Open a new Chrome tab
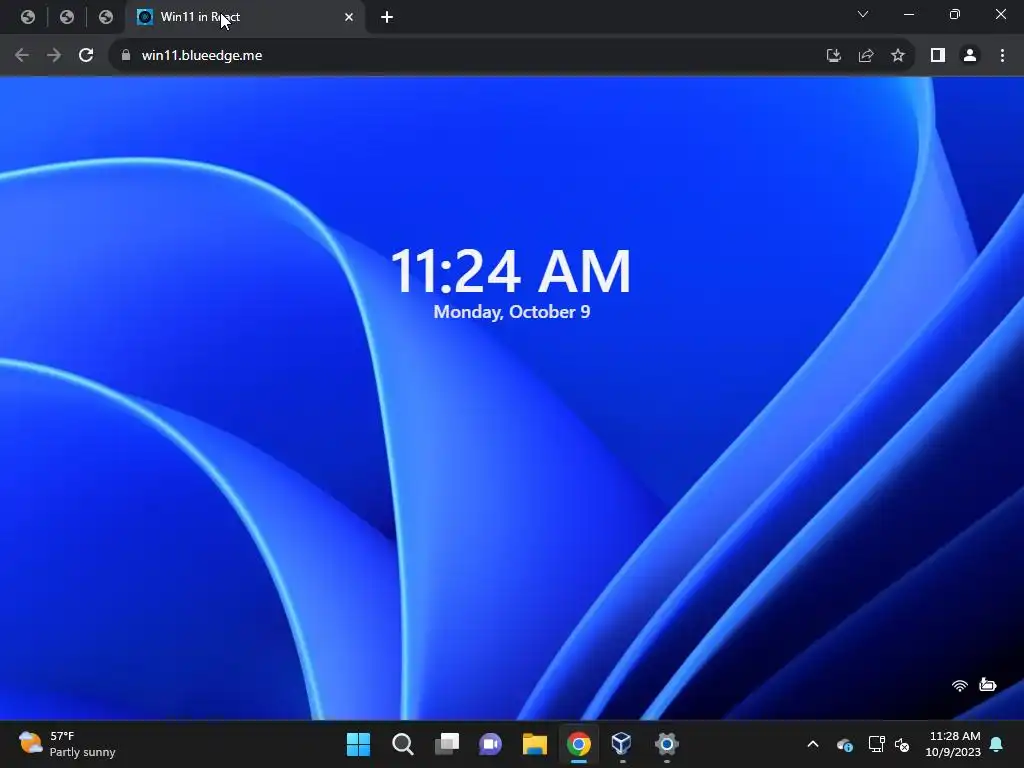 387,17
